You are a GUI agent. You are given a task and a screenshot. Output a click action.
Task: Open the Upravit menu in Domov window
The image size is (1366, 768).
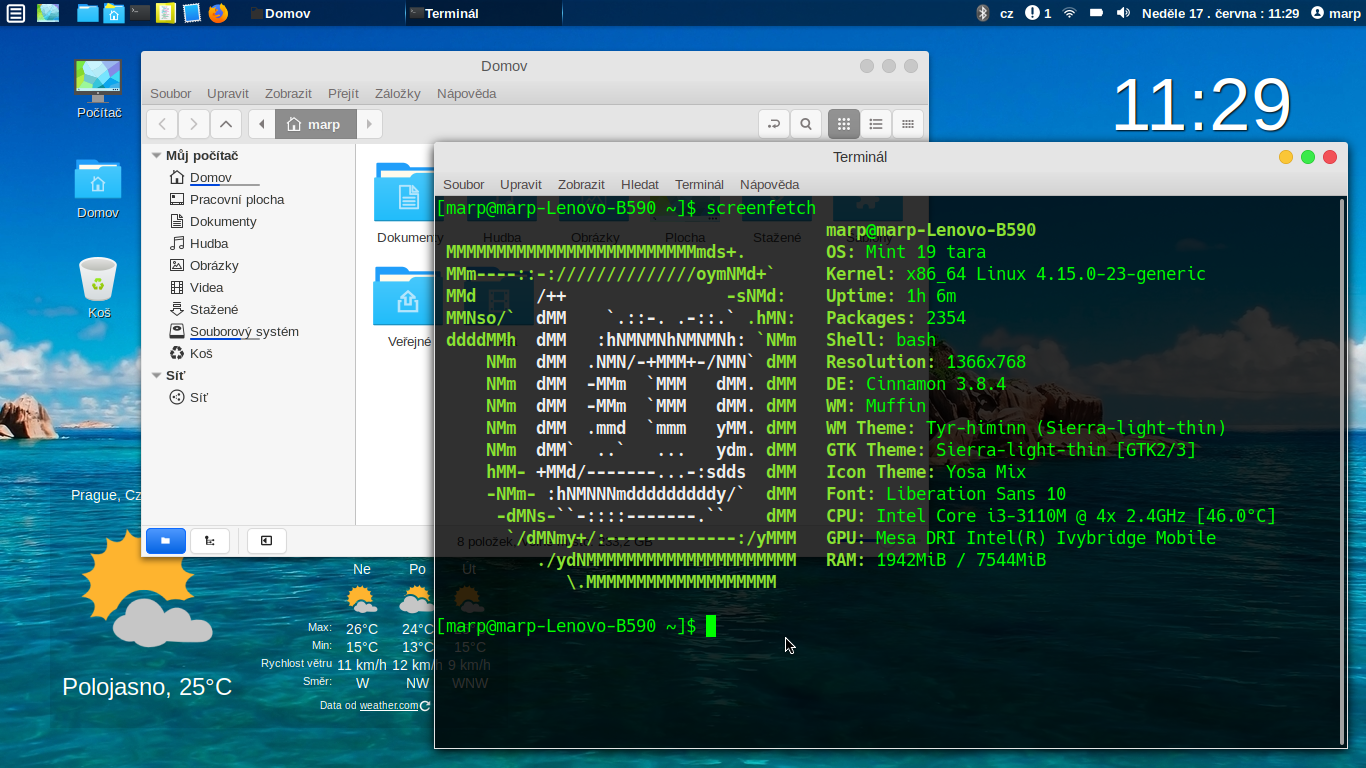pos(228,93)
